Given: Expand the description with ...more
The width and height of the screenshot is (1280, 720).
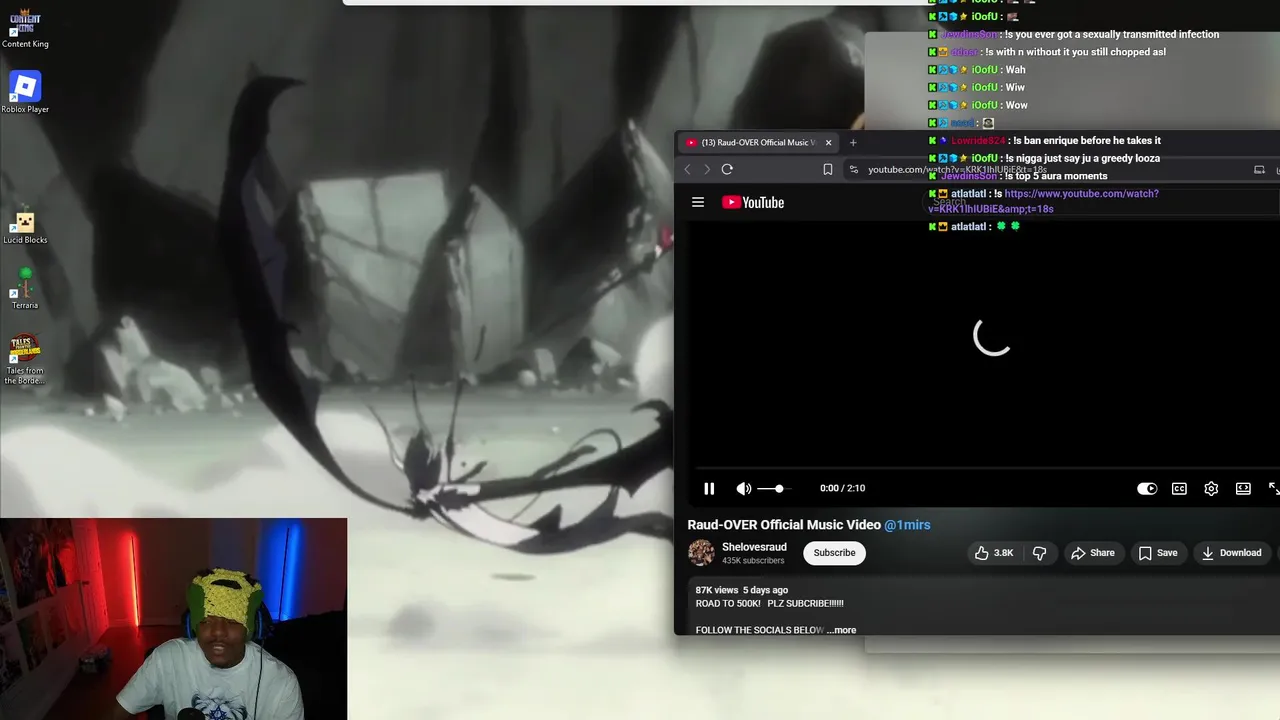Looking at the screenshot, I should [842, 630].
